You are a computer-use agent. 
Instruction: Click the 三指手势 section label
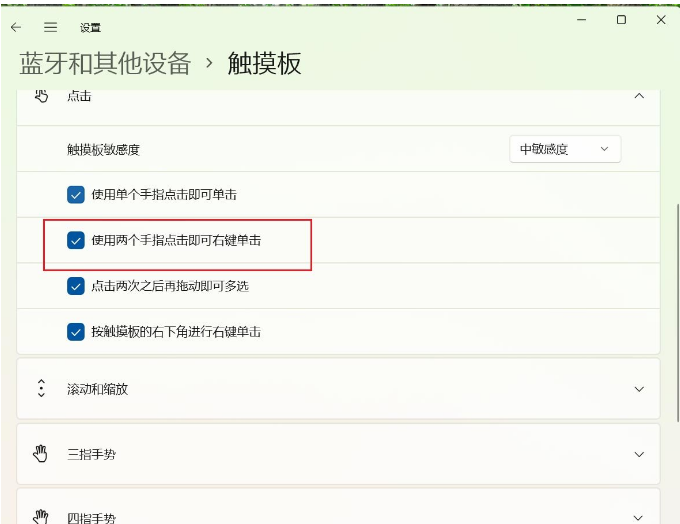tap(92, 455)
